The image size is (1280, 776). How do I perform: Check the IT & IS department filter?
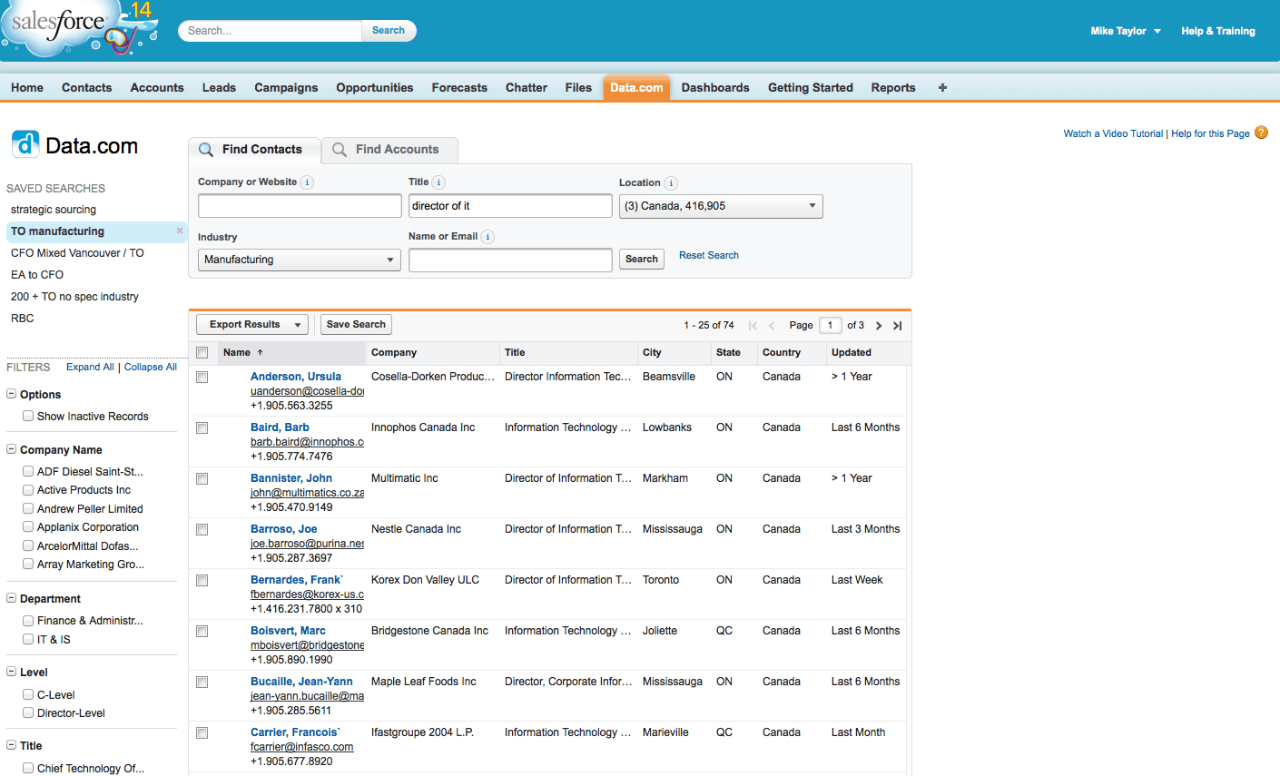coord(28,639)
